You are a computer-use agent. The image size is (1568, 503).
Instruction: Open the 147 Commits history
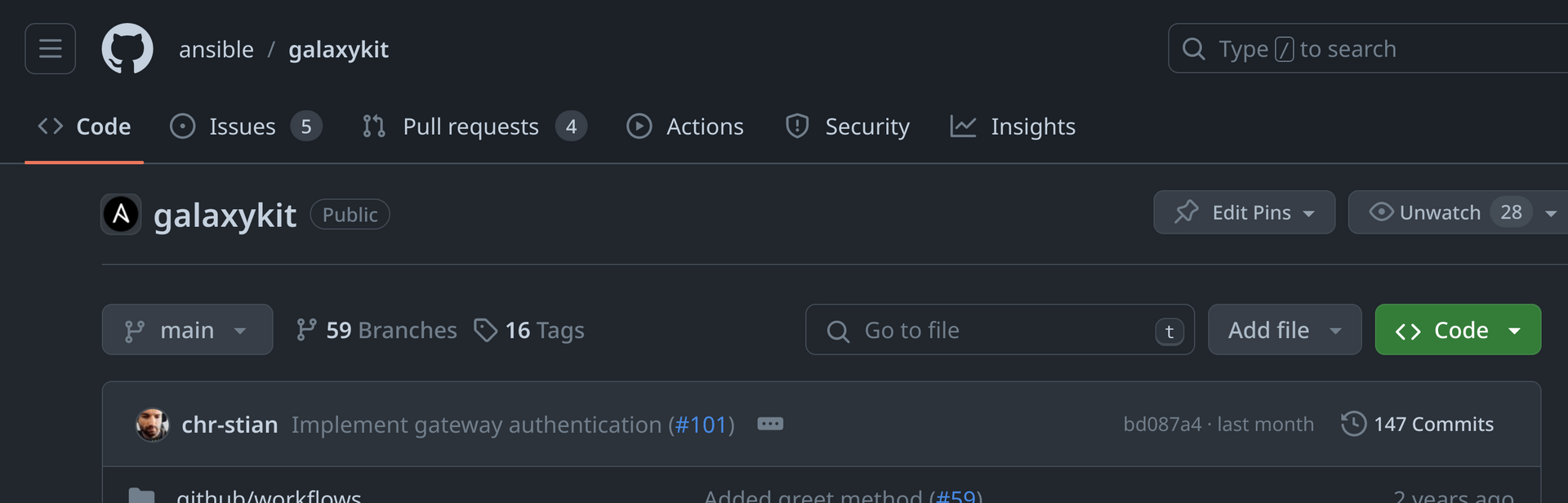click(1418, 424)
